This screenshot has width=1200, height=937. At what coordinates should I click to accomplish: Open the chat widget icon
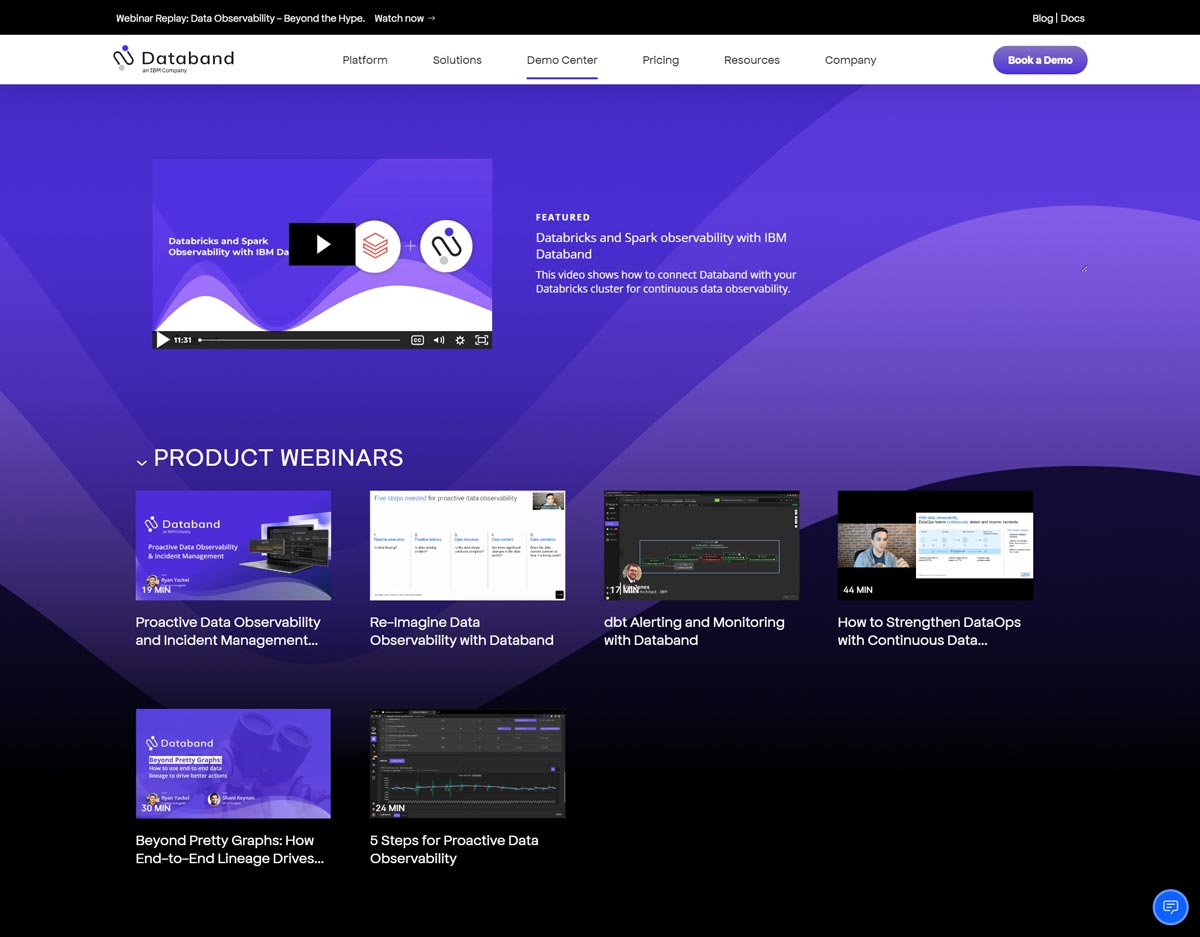coord(1169,906)
